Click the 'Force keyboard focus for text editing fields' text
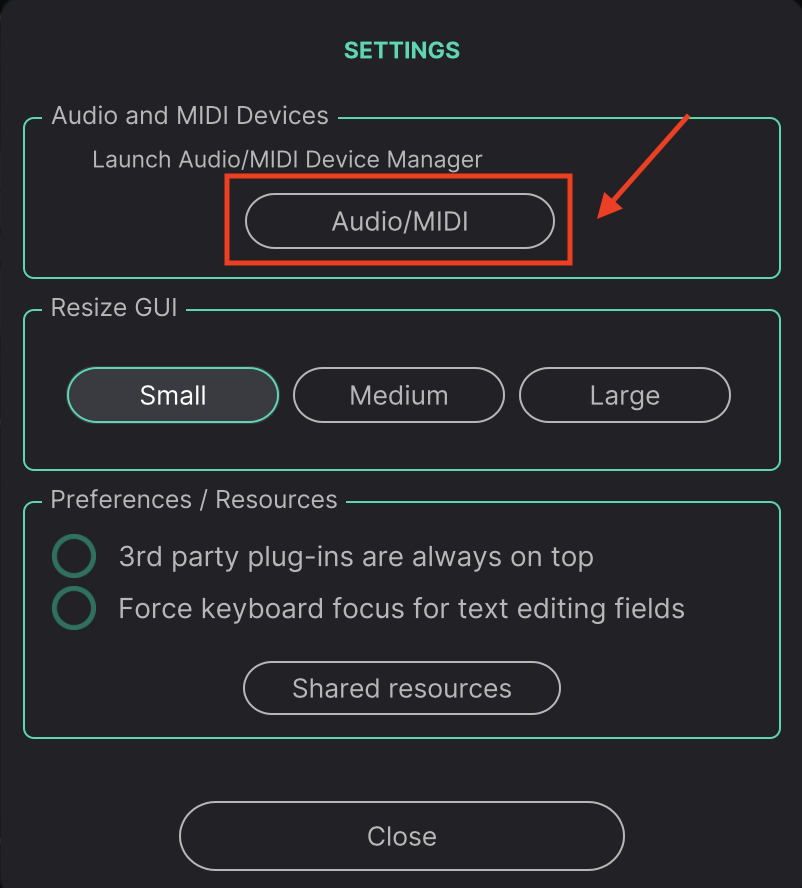The height and width of the screenshot is (888, 802). [402, 609]
